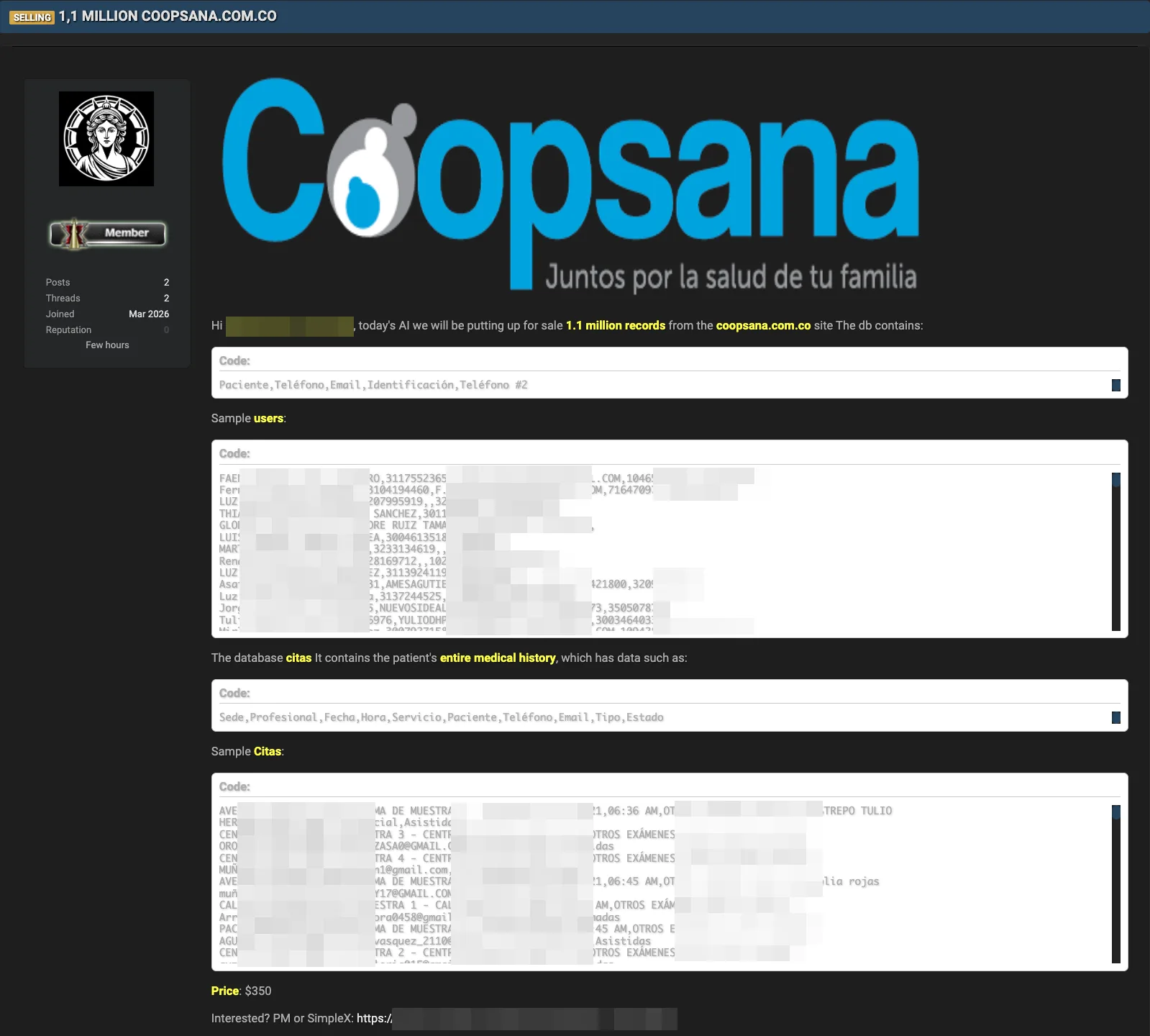Click the Sede,Profesional fields code text
The height and width of the screenshot is (1036, 1150).
point(441,718)
